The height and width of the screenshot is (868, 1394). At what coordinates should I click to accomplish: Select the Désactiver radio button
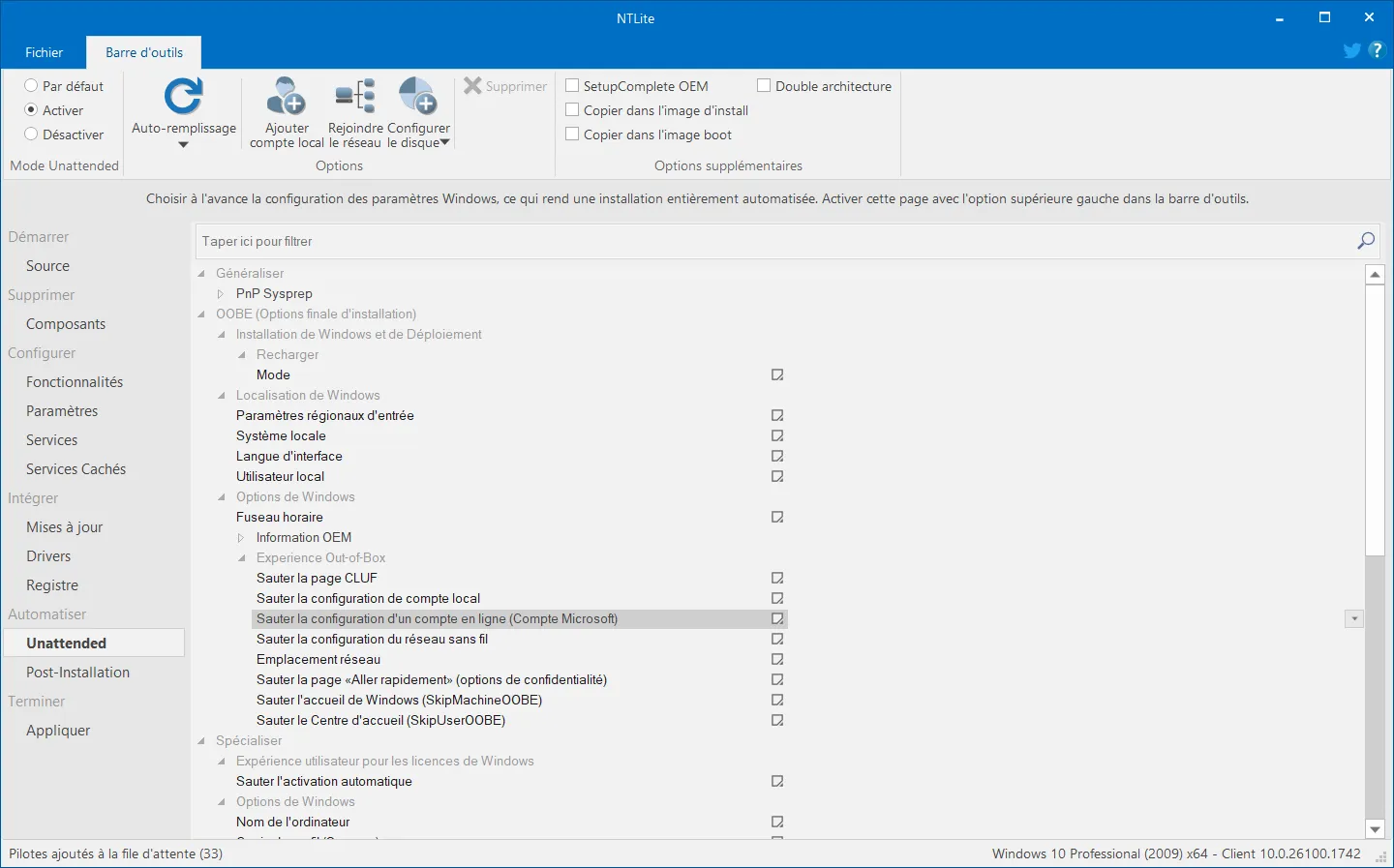31,134
